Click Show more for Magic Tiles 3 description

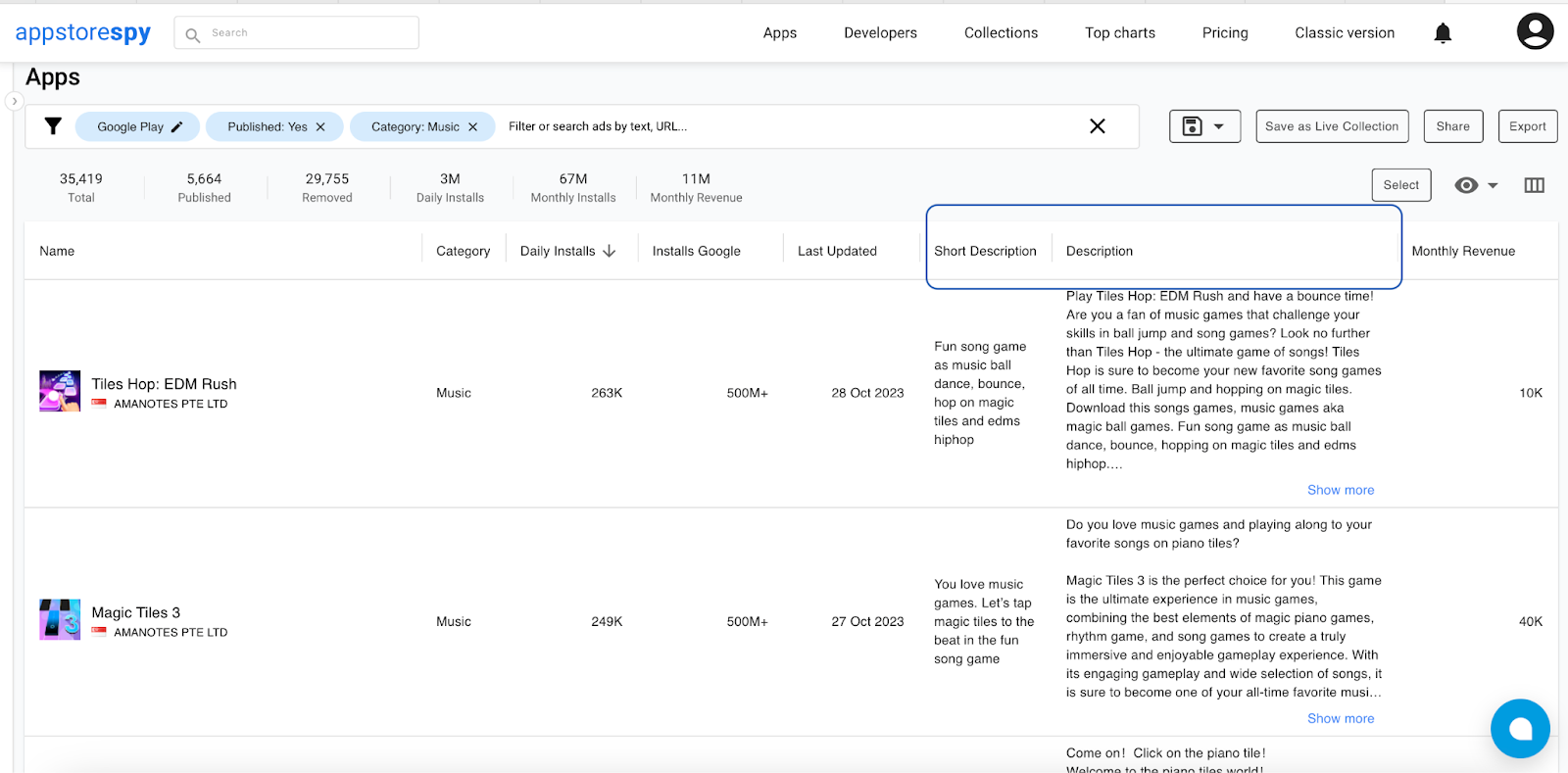point(1341,718)
